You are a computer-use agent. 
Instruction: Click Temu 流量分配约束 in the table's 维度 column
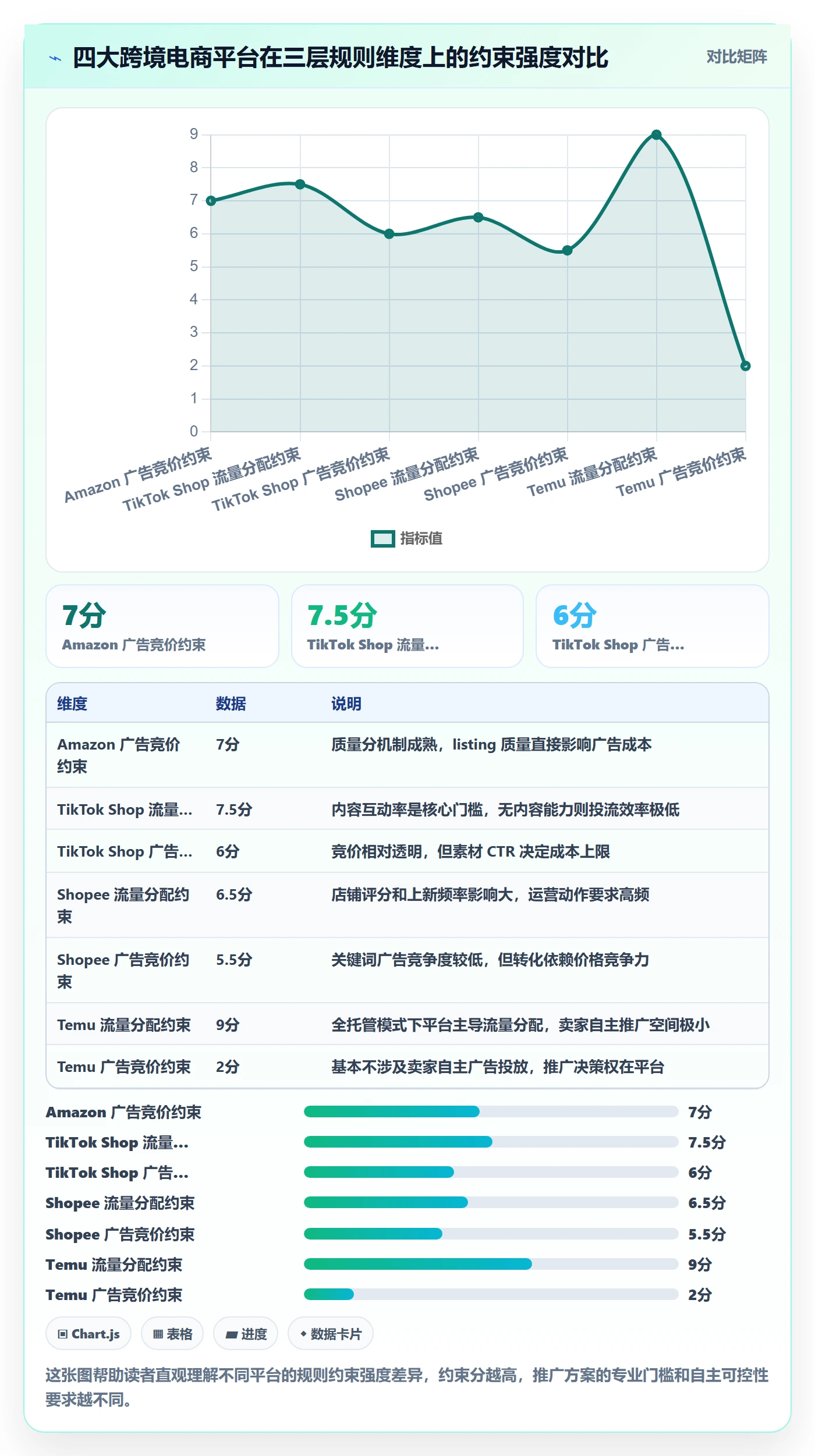[124, 1025]
